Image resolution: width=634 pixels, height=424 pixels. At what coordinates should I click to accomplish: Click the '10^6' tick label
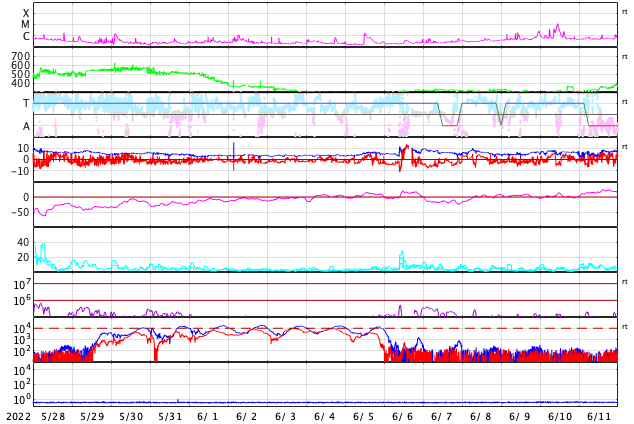pos(22,300)
